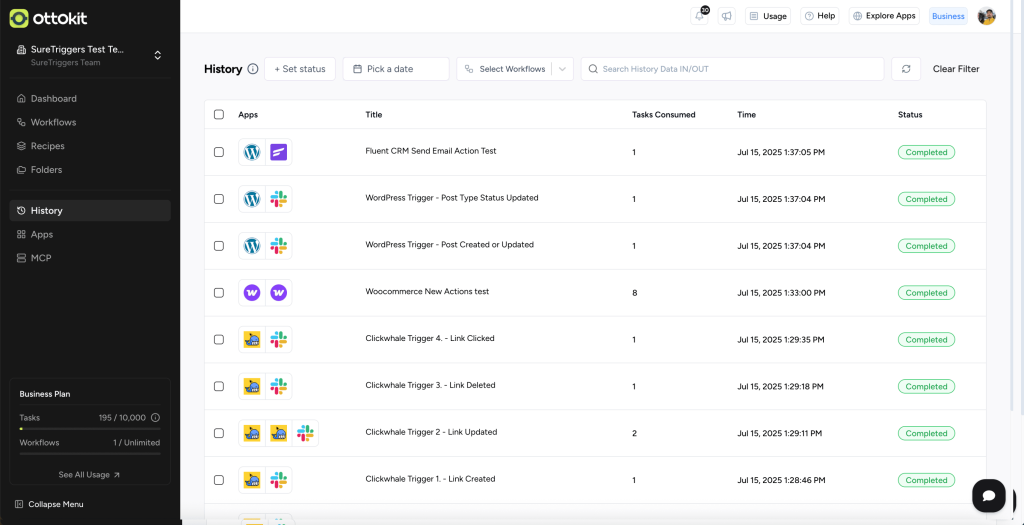
Task: Open the announcements megaphone icon
Action: click(726, 16)
